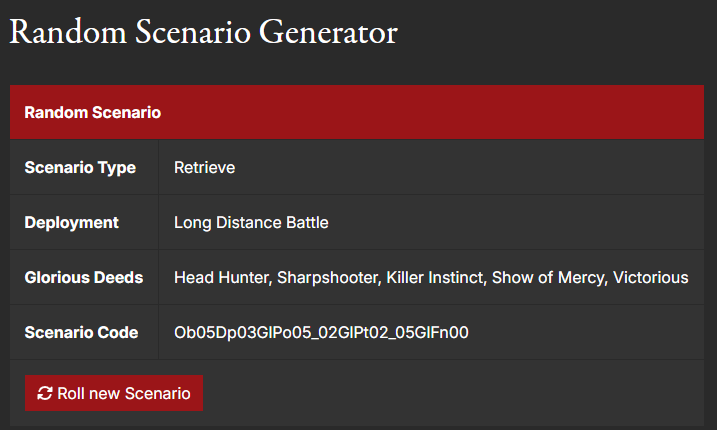Image resolution: width=717 pixels, height=430 pixels.
Task: Click the 'Glorious Deeds' row label
Action: 84,277
